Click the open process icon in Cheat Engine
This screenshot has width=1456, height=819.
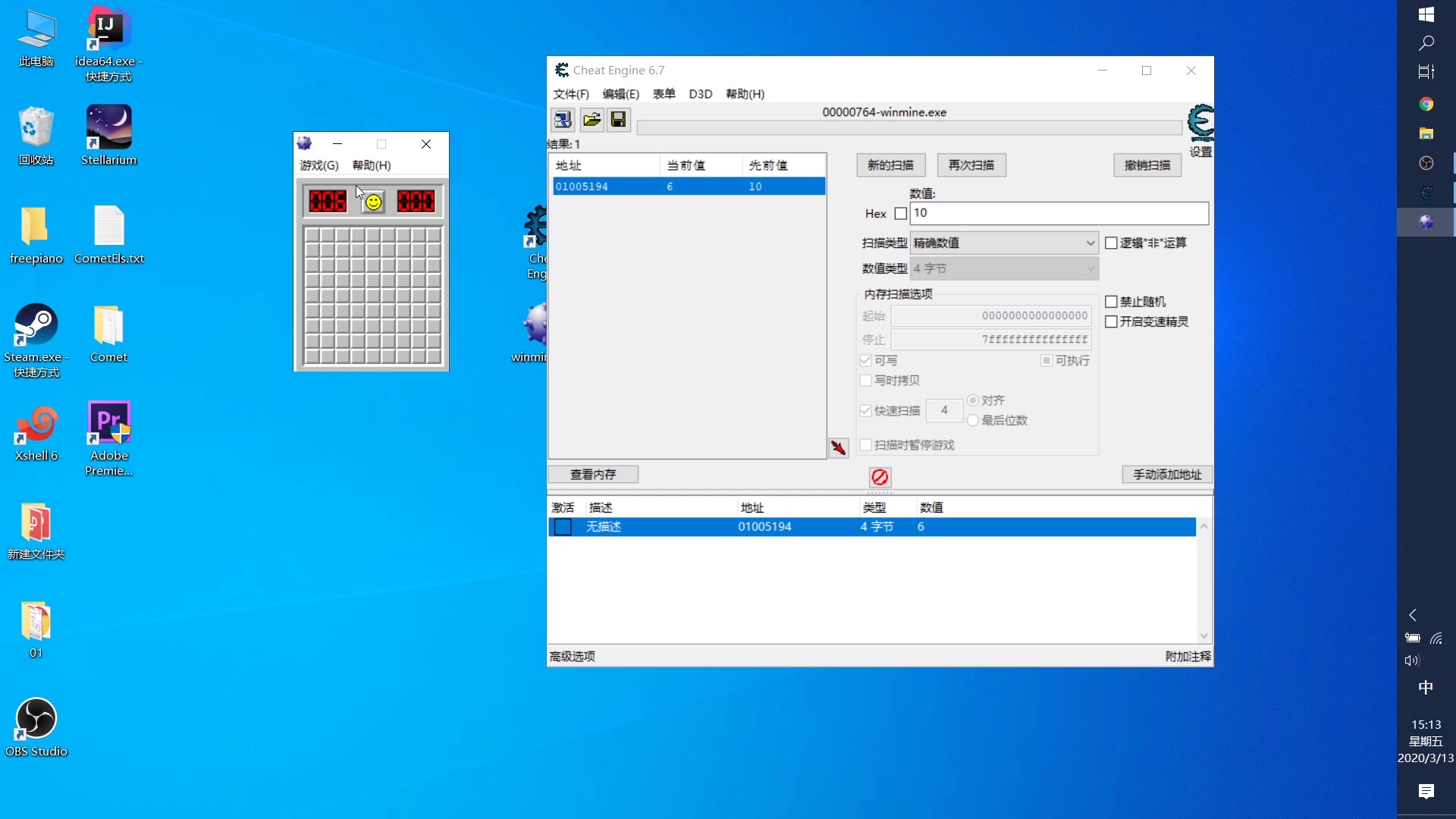563,120
